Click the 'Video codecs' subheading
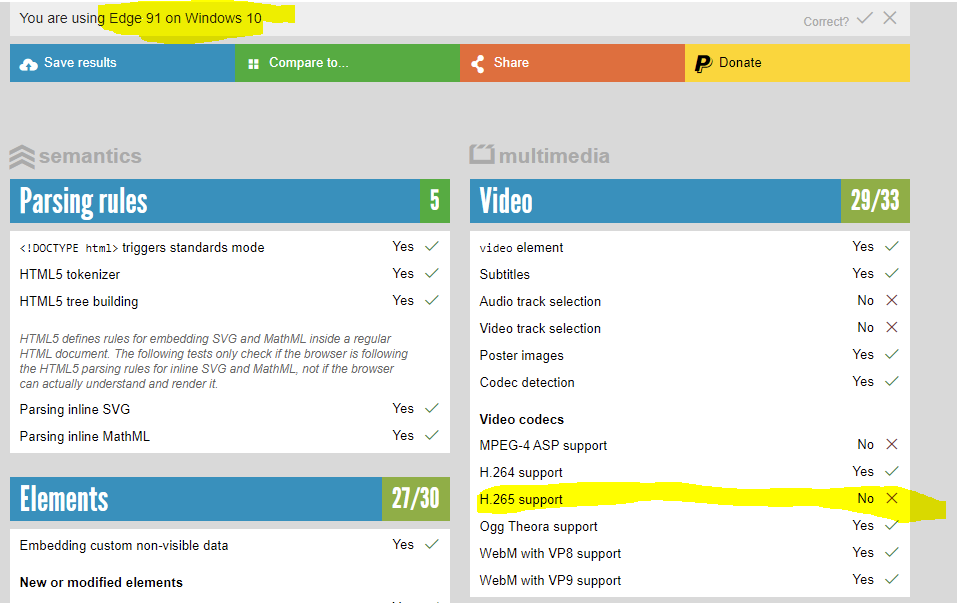 point(521,419)
